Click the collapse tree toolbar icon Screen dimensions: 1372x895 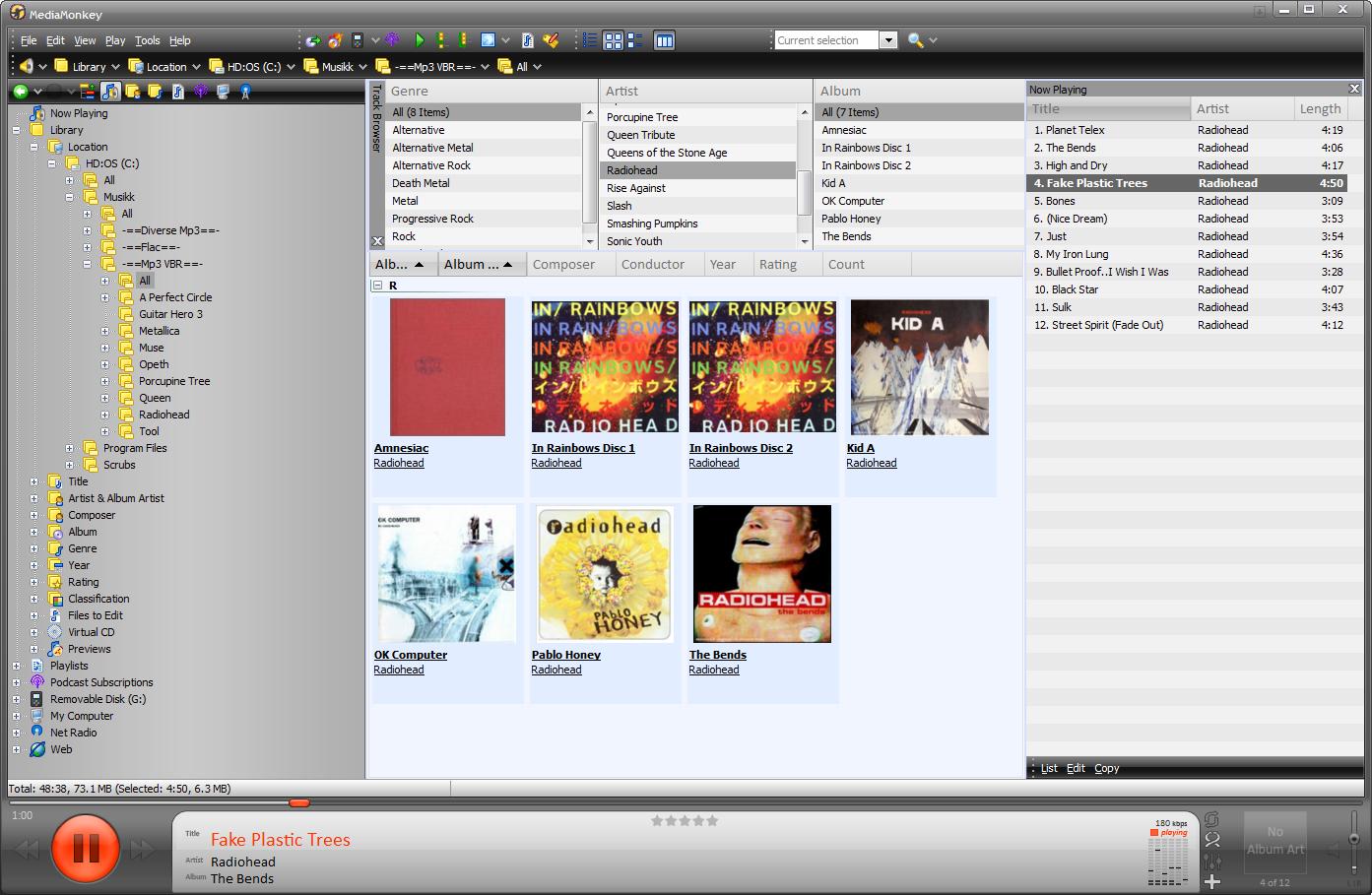88,92
